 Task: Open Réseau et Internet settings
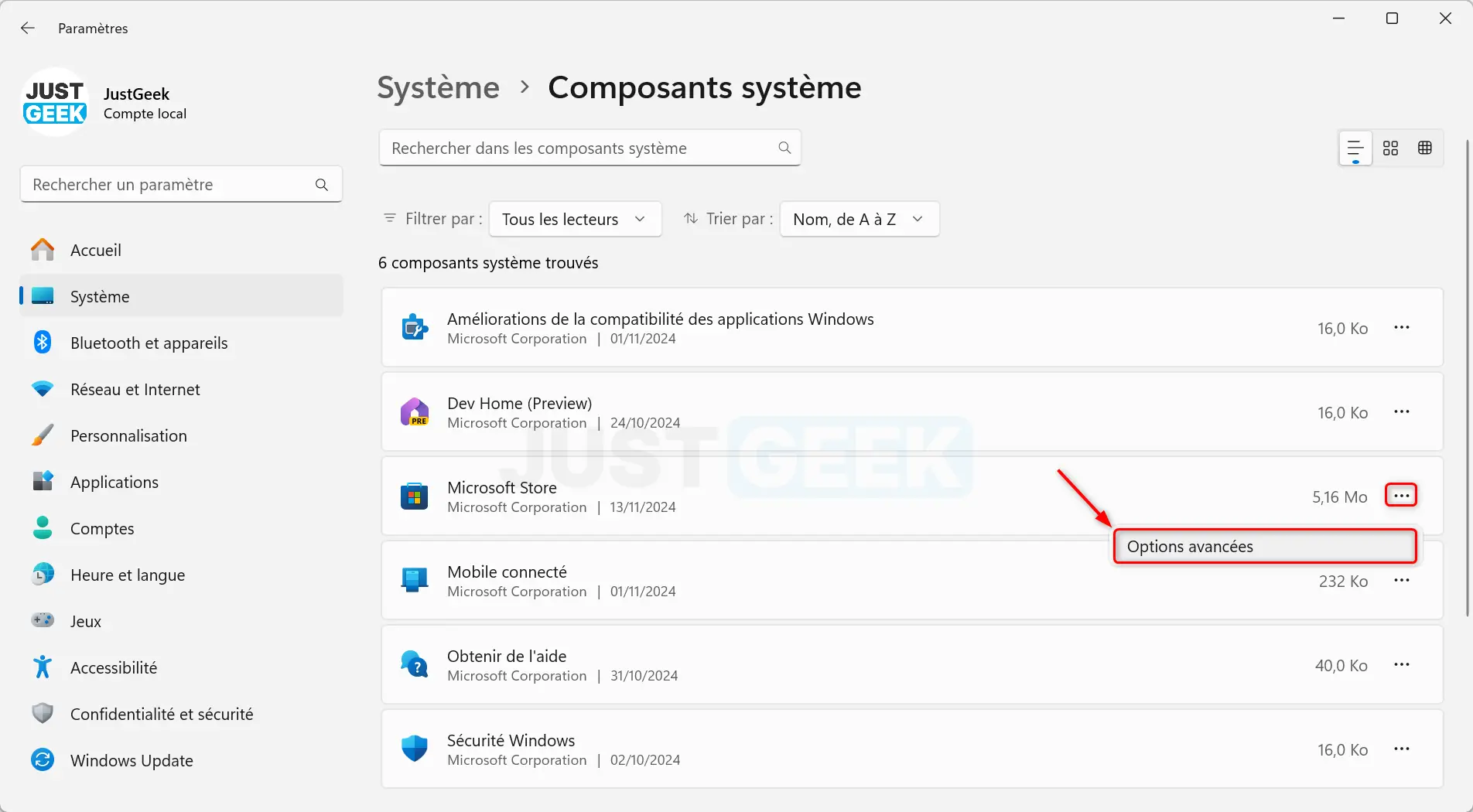point(181,390)
